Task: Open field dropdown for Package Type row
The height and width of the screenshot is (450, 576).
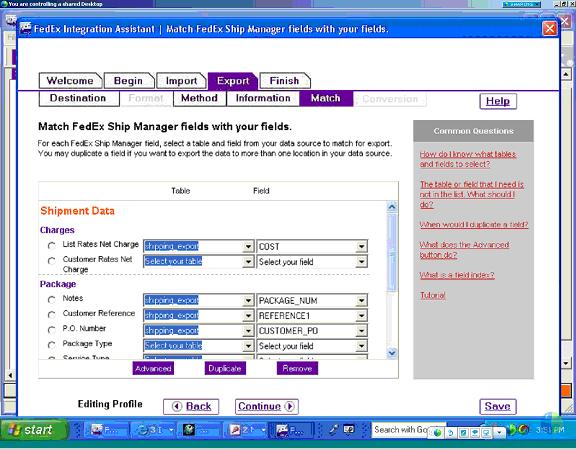Action: 361,346
